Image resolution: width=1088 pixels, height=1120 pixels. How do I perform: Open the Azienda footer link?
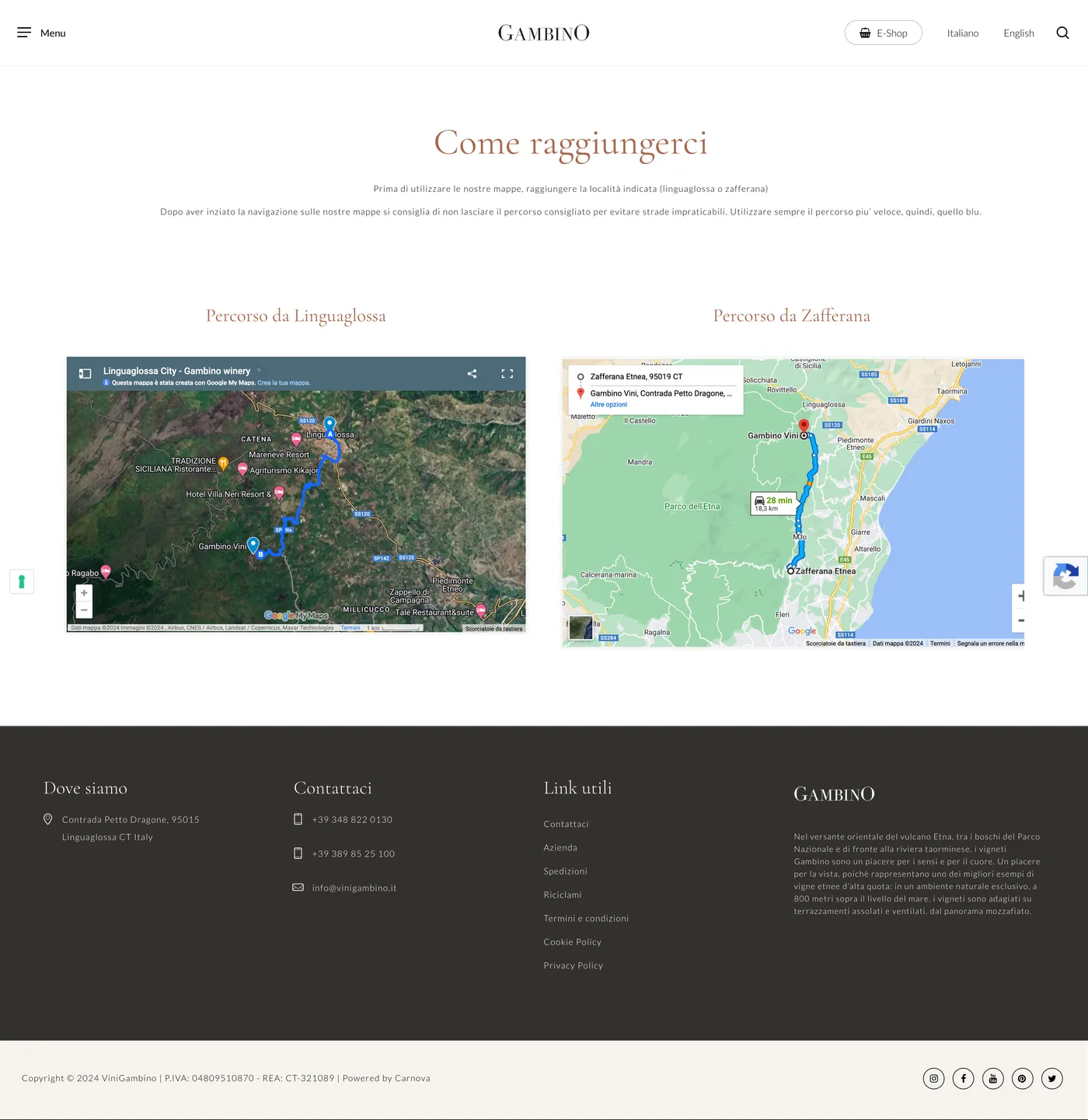click(x=560, y=847)
